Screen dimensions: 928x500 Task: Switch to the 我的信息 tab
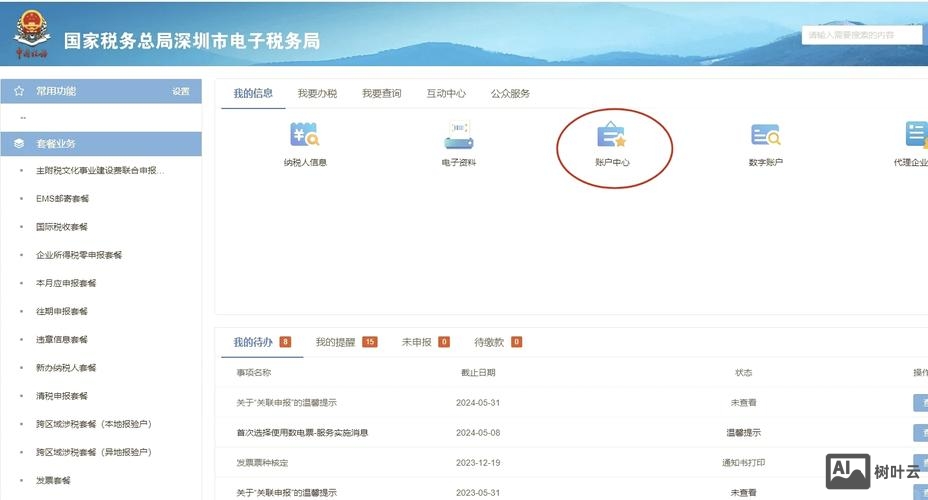(253, 93)
